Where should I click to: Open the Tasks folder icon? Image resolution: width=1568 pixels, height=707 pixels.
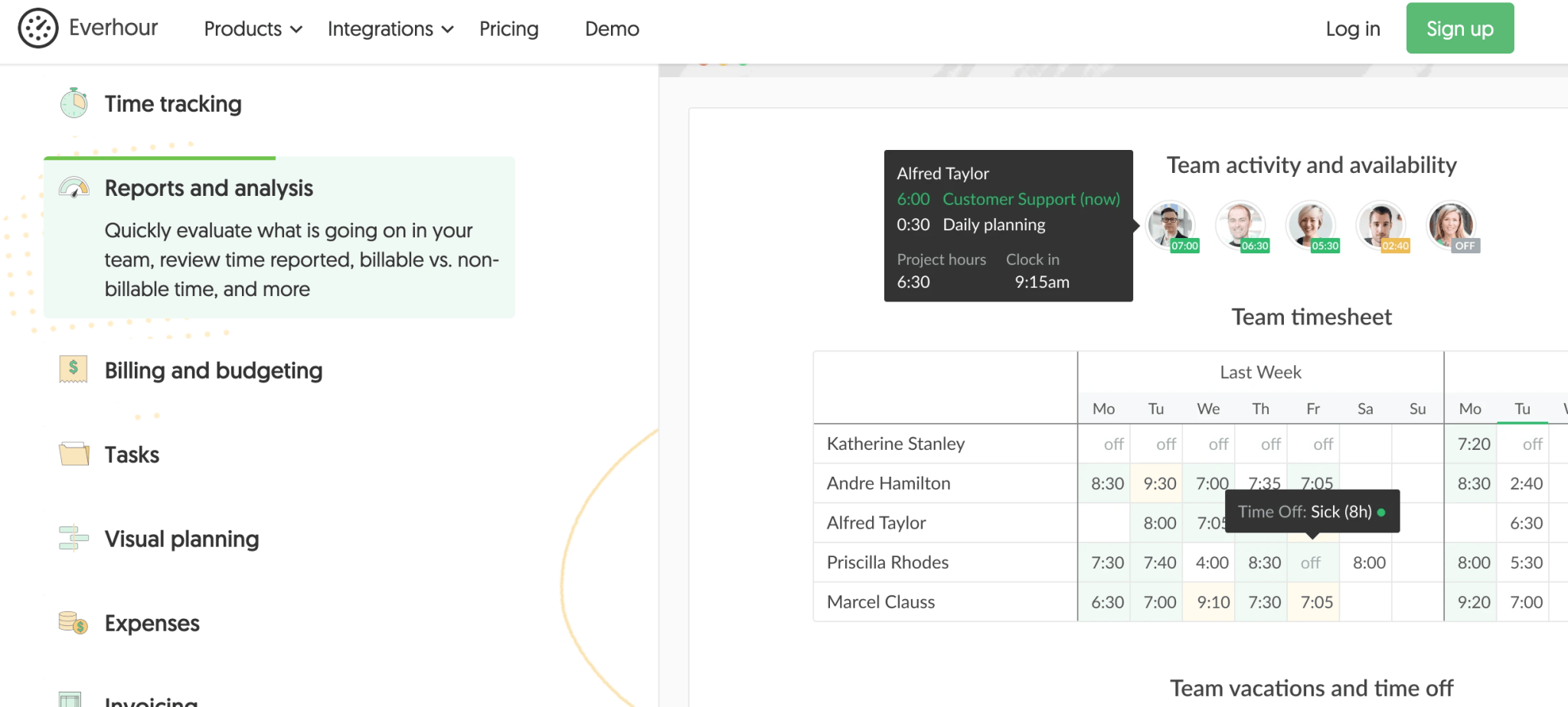(x=73, y=454)
